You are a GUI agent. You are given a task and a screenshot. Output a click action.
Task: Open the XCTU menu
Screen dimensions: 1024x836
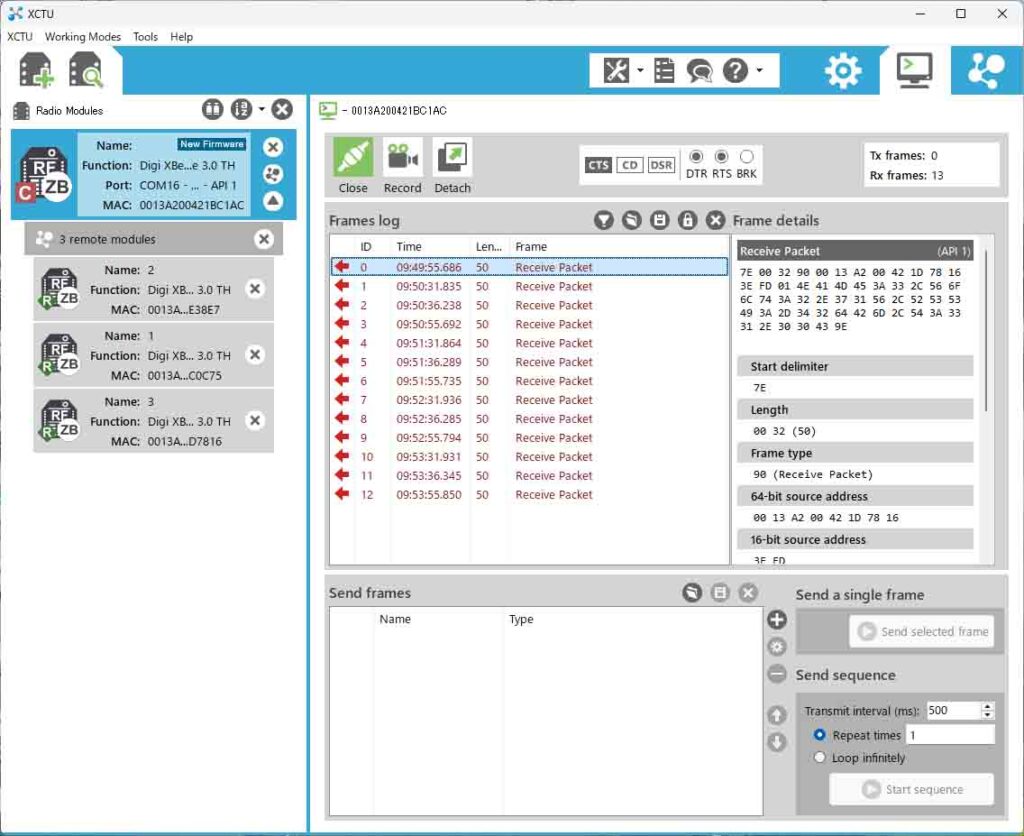pos(20,37)
